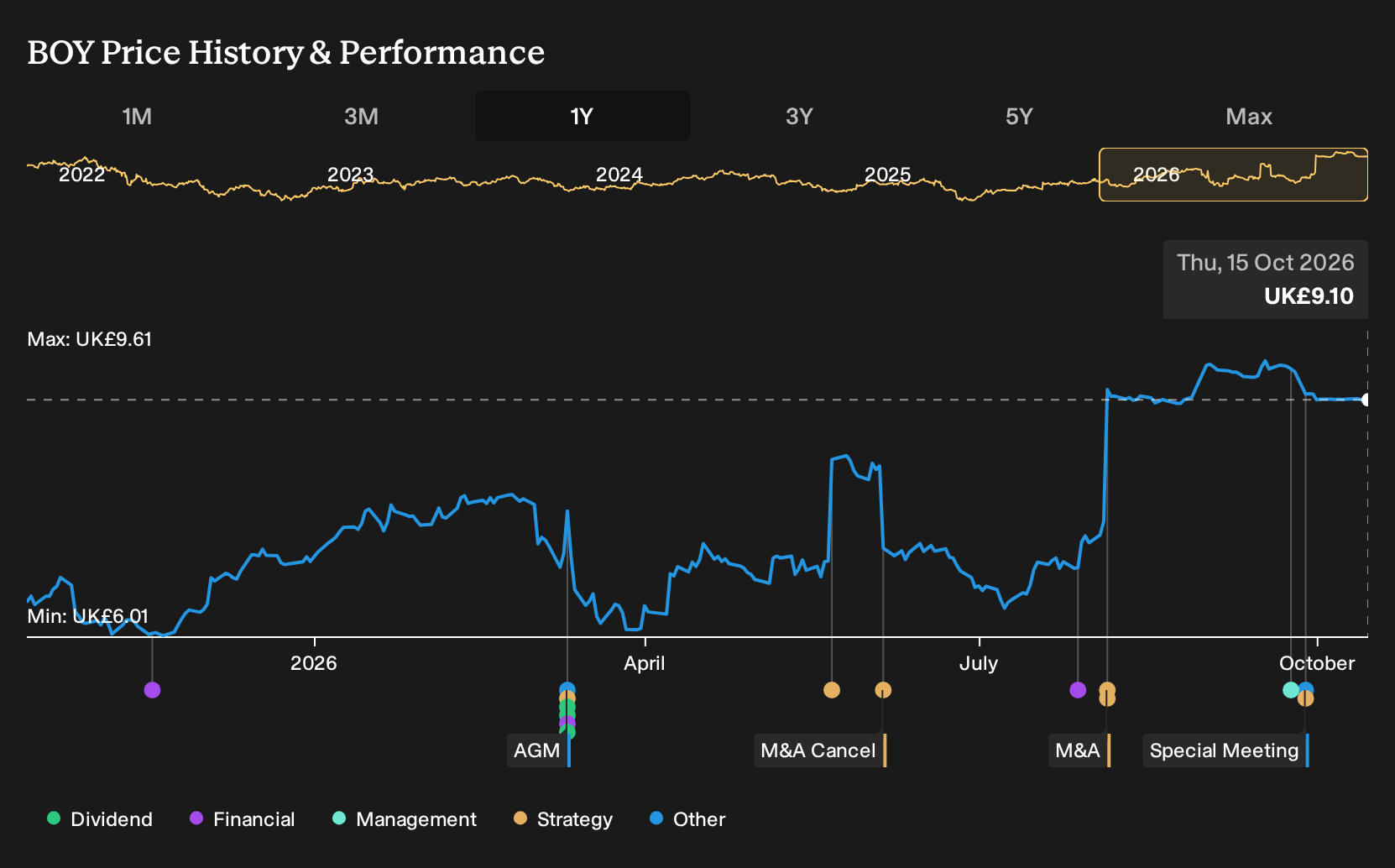
Task: Click the blue Other dot atop AGM stack
Action: click(567, 689)
